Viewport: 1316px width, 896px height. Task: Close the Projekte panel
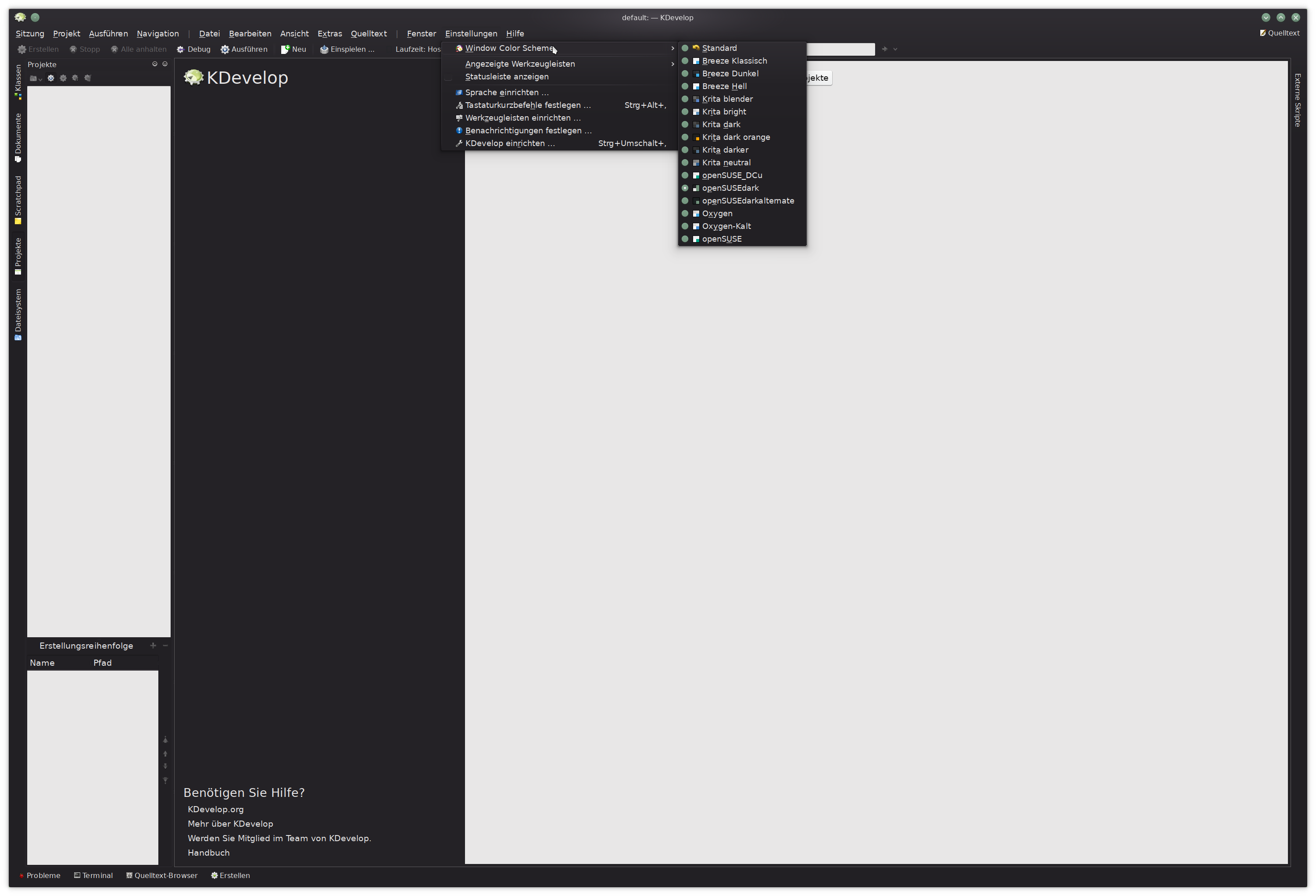pyautogui.click(x=165, y=64)
